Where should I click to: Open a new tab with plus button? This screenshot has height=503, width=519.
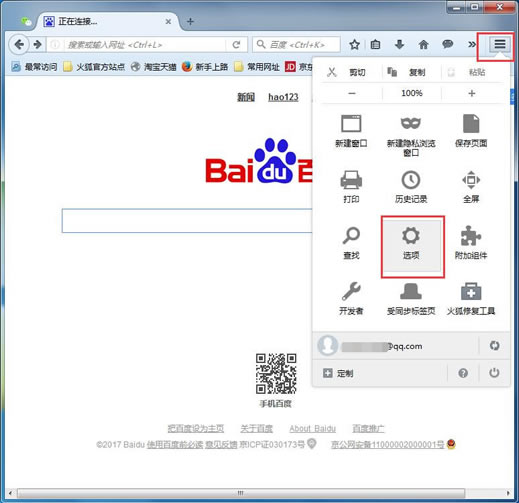pyautogui.click(x=190, y=22)
